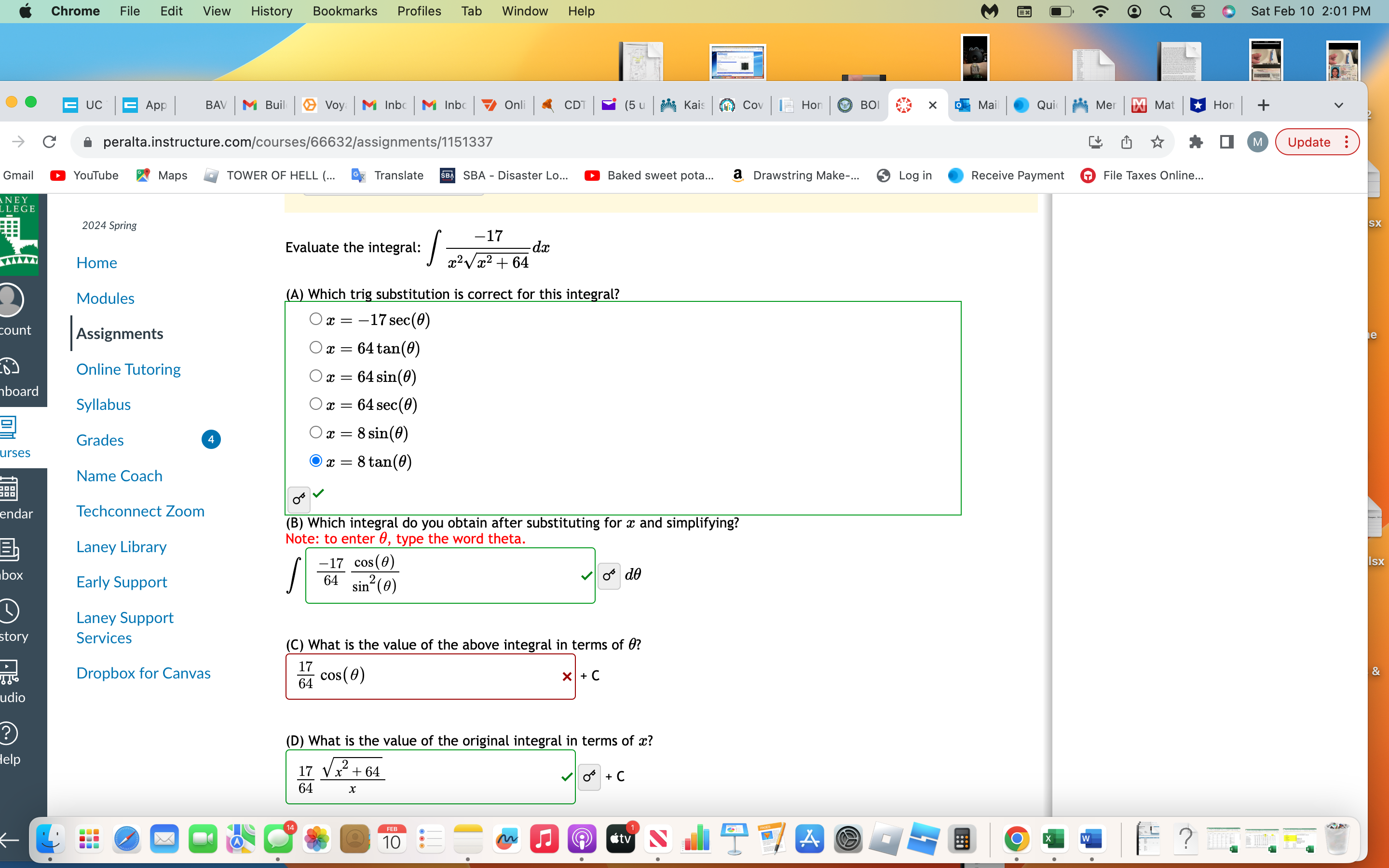
Task: Click the Wi-Fi icon in the menu bar
Action: 1100,11
